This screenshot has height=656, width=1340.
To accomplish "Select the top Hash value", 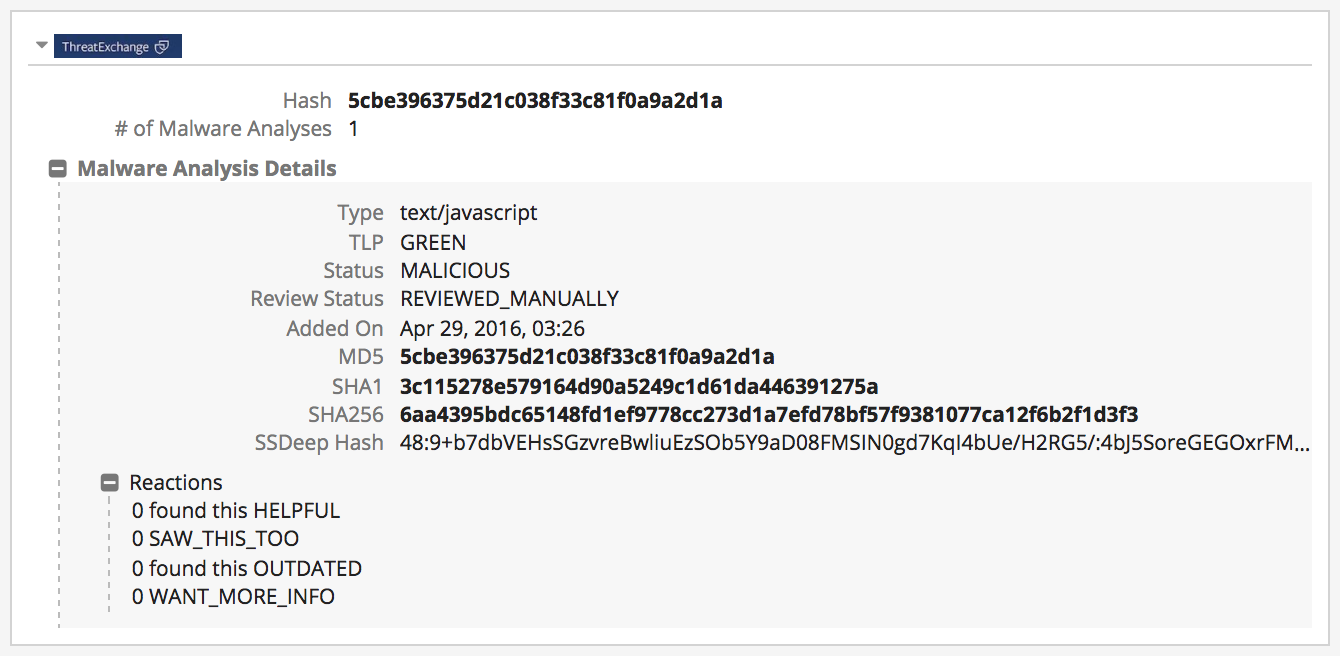I will [x=535, y=101].
